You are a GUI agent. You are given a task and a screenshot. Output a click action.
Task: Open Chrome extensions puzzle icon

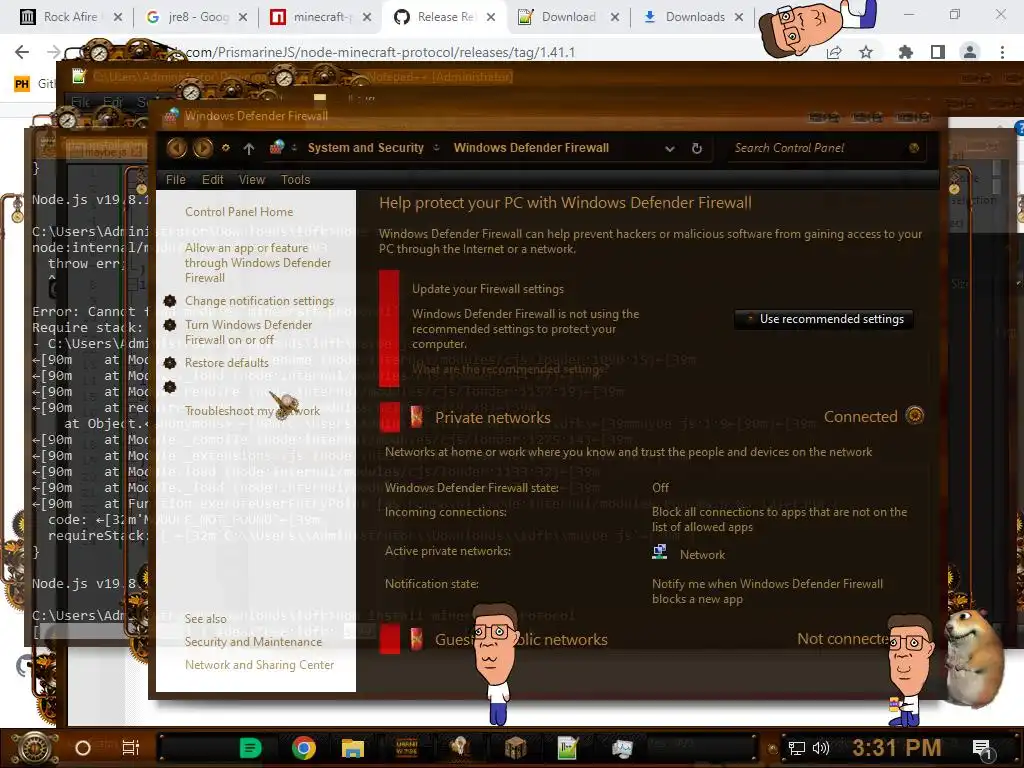(x=906, y=52)
